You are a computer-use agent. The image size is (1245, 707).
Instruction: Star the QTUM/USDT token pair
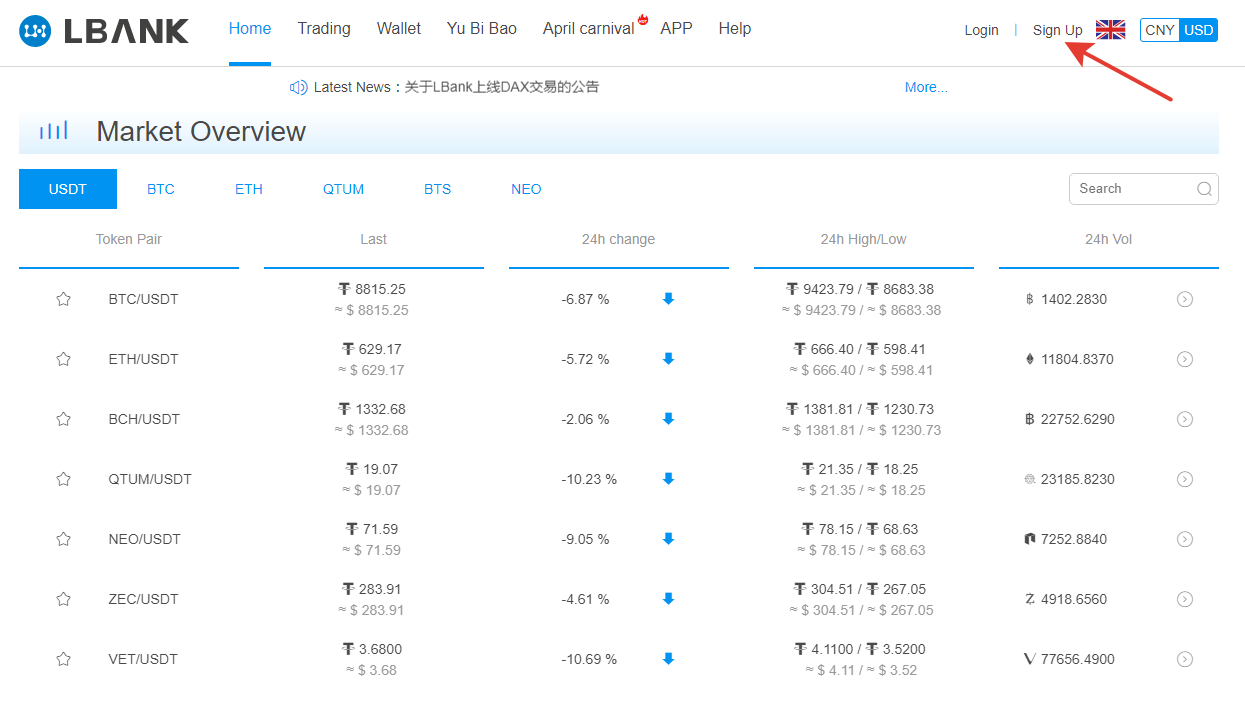coord(64,479)
